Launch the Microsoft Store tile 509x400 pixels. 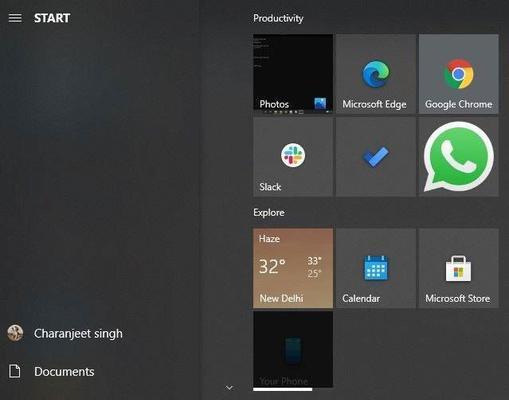pos(459,268)
